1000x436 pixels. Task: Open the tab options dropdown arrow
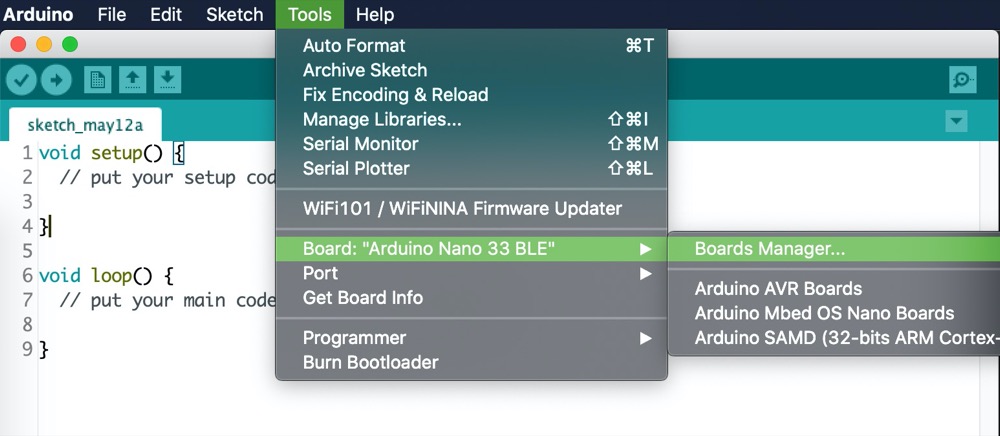(956, 121)
